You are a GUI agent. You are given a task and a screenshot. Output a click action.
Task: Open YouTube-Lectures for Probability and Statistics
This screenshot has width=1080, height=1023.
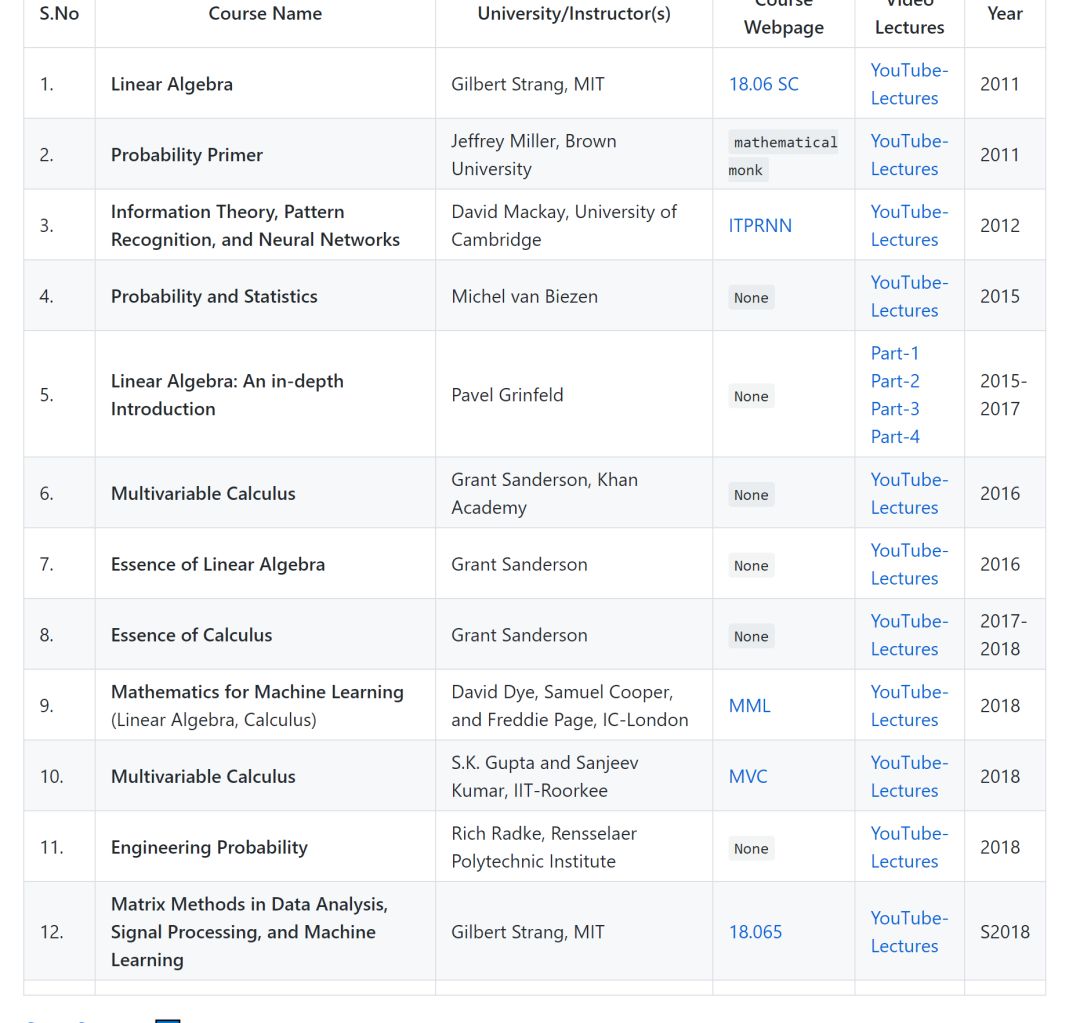click(x=908, y=296)
